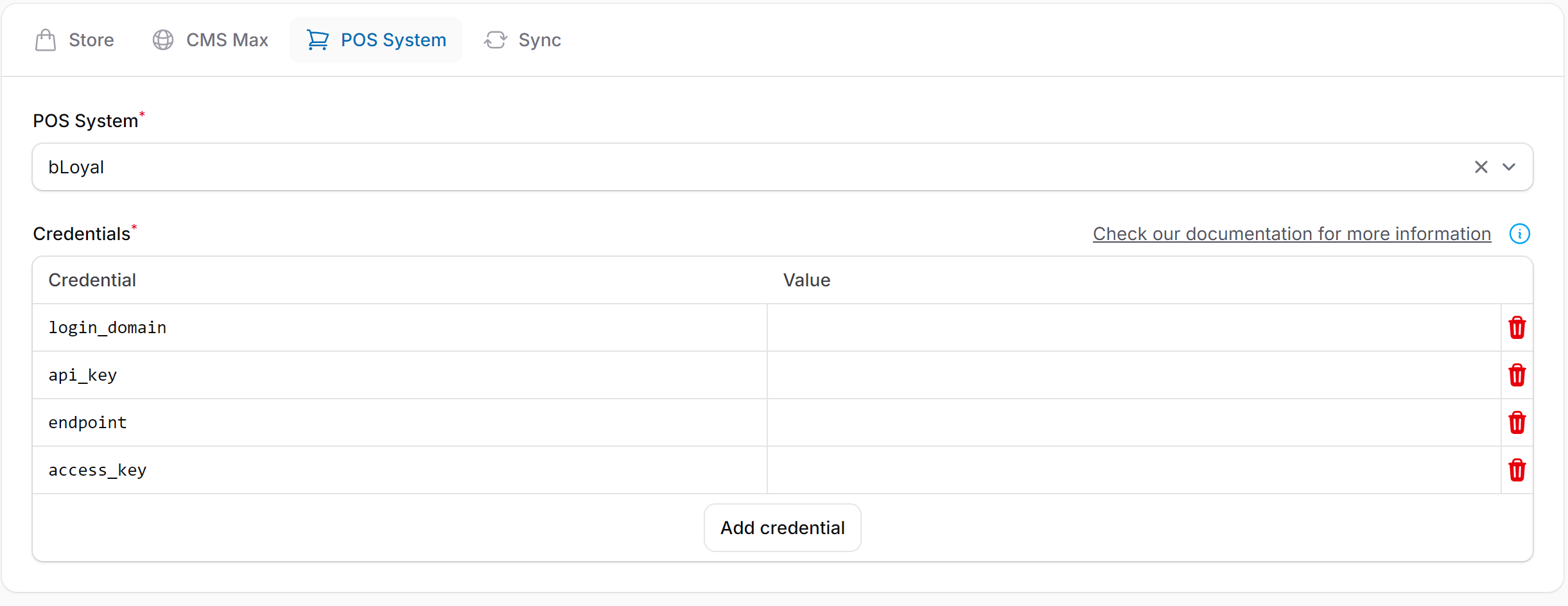Click the api_key value field
Screen dimensions: 1568x606
click(x=1133, y=375)
